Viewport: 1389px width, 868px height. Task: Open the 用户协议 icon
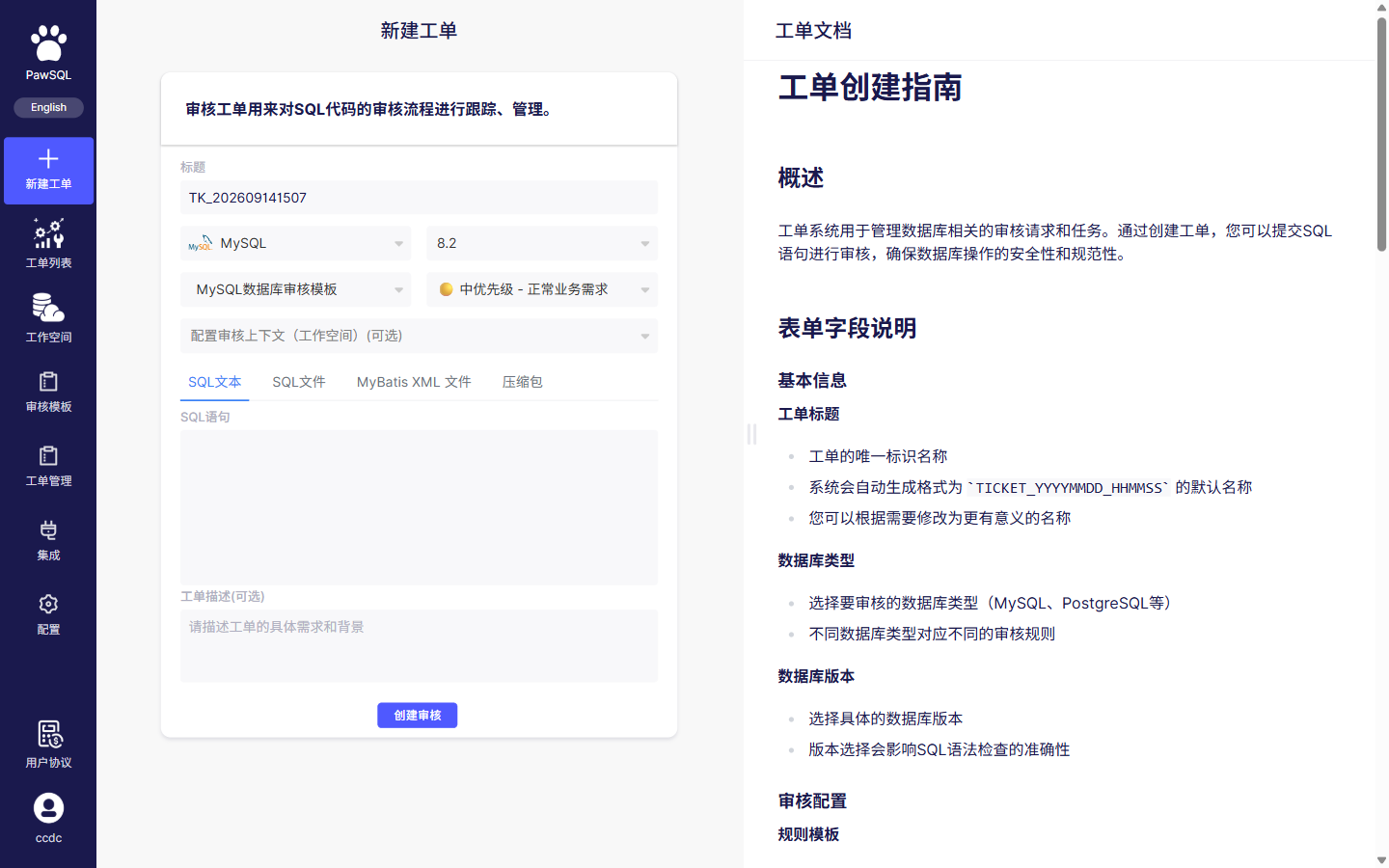click(x=49, y=735)
